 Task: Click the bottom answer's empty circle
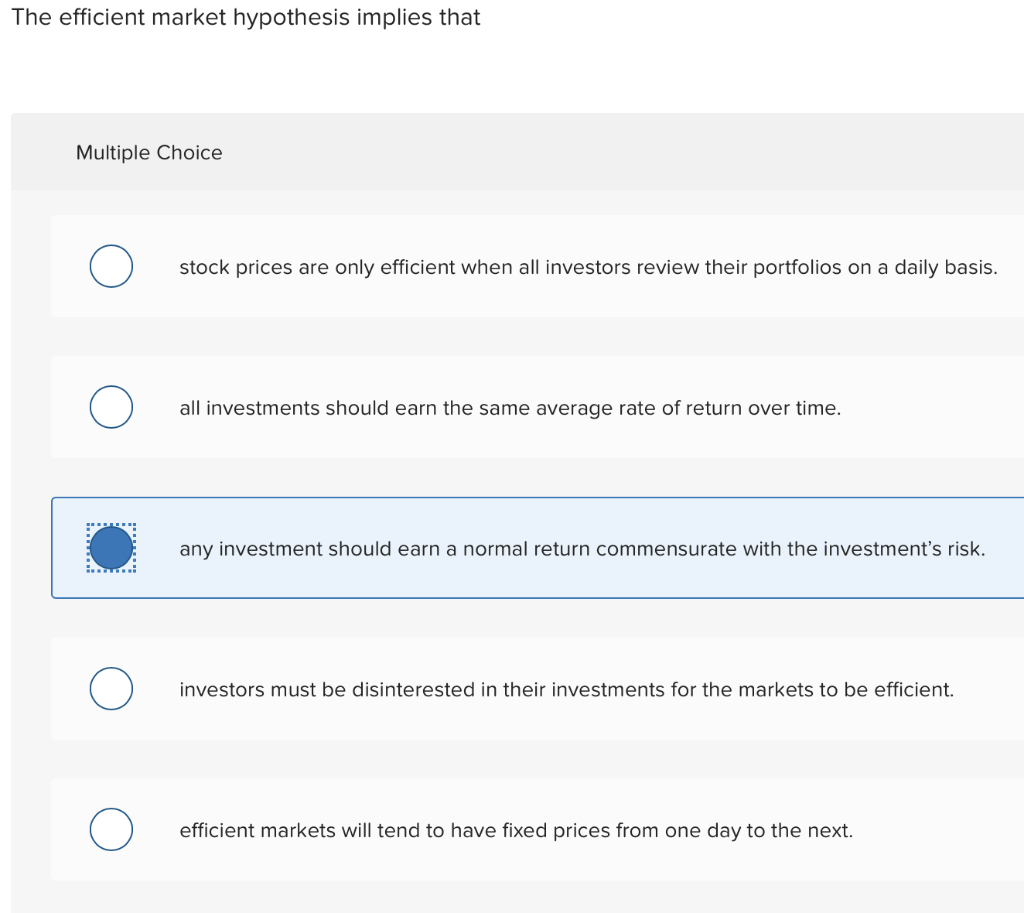click(111, 829)
